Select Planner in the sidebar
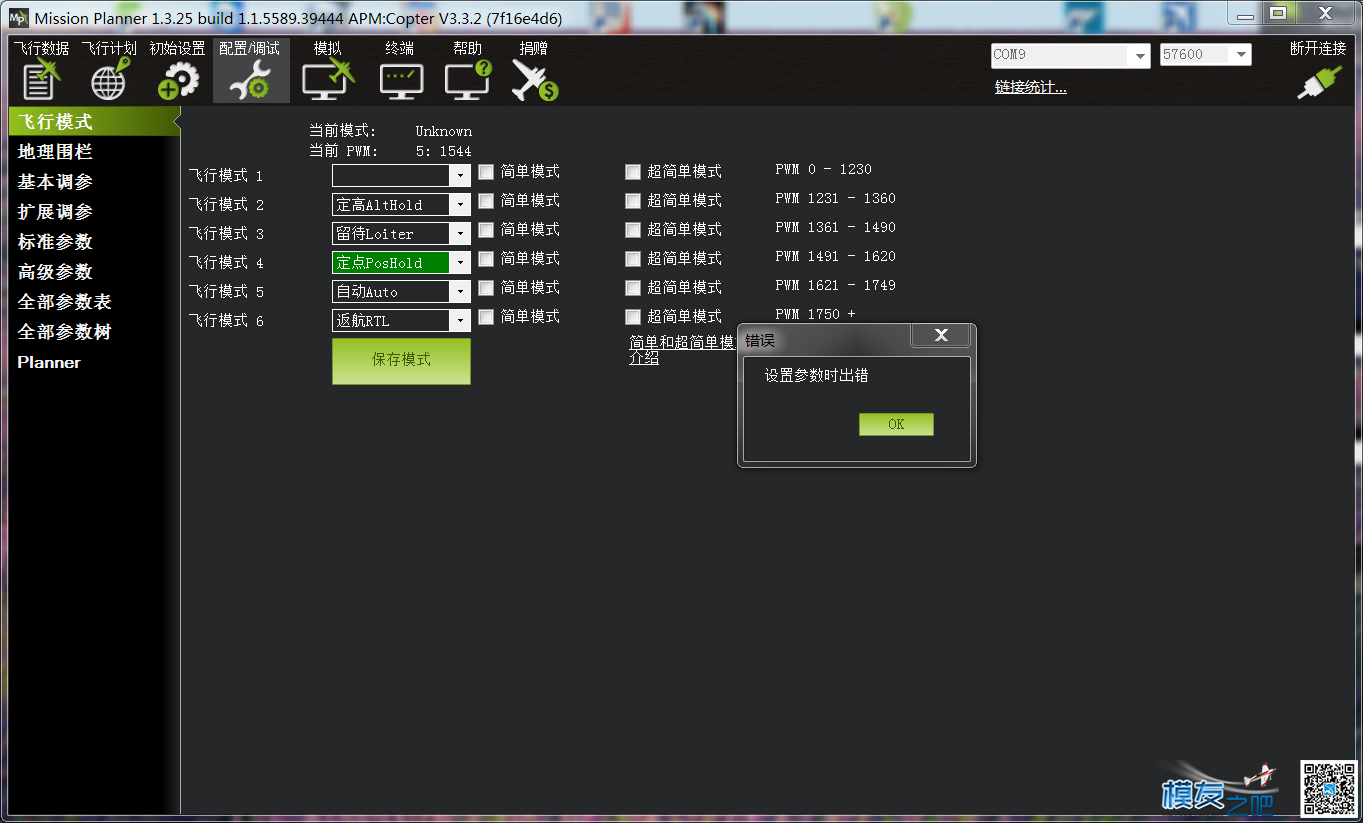The width and height of the screenshot is (1363, 823). tap(49, 362)
